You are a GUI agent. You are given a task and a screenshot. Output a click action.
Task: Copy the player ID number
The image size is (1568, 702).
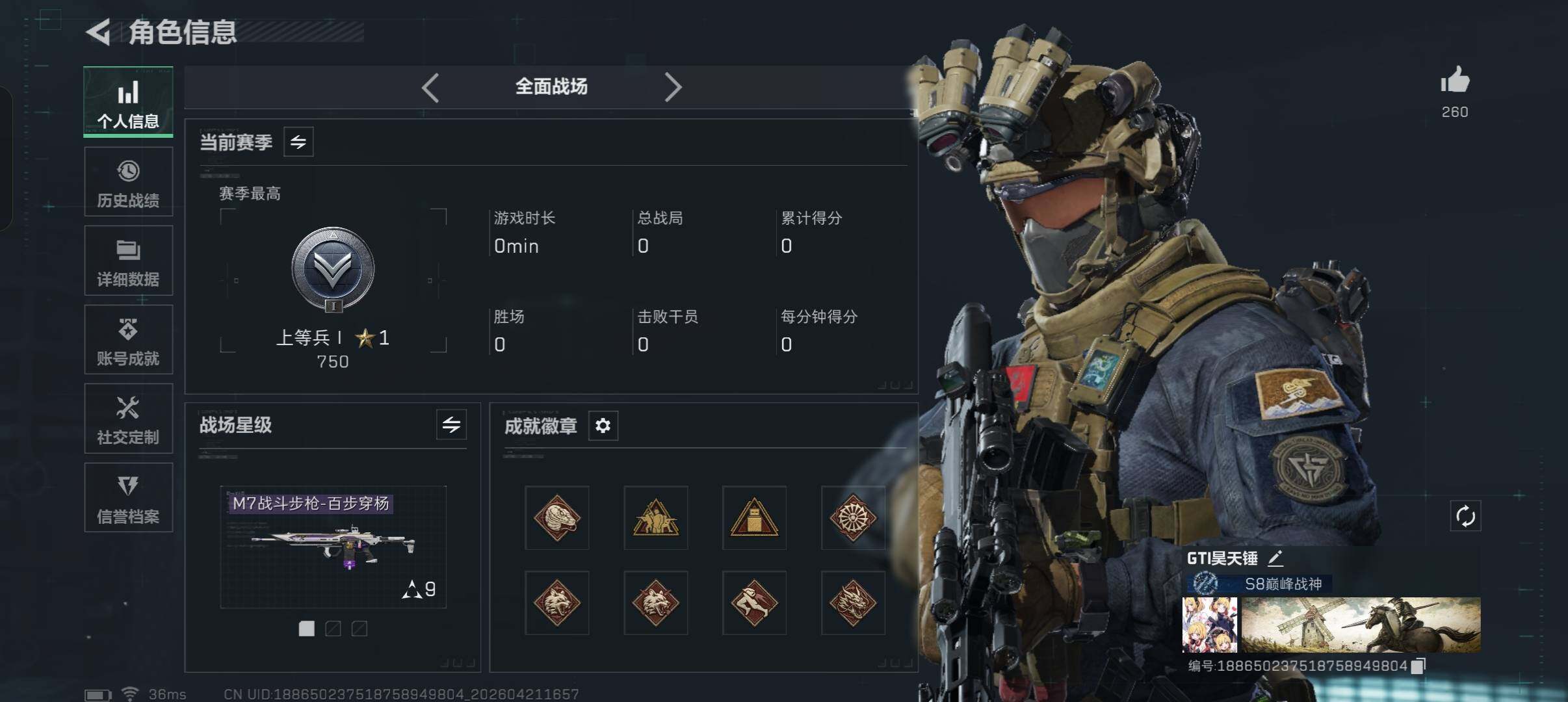point(1418,666)
